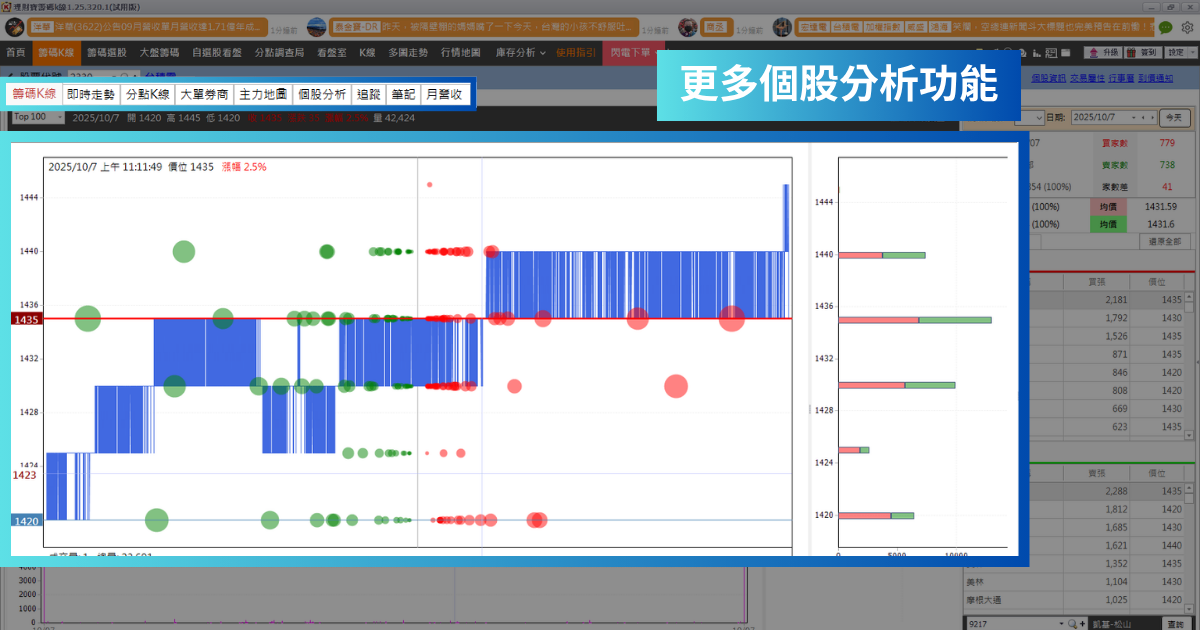Open the 交易屬性 link
Viewport: 1200px width, 630px height.
point(1087,77)
